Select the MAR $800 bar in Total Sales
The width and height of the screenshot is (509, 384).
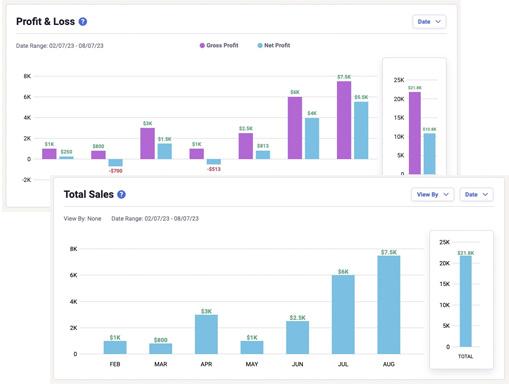click(x=161, y=349)
